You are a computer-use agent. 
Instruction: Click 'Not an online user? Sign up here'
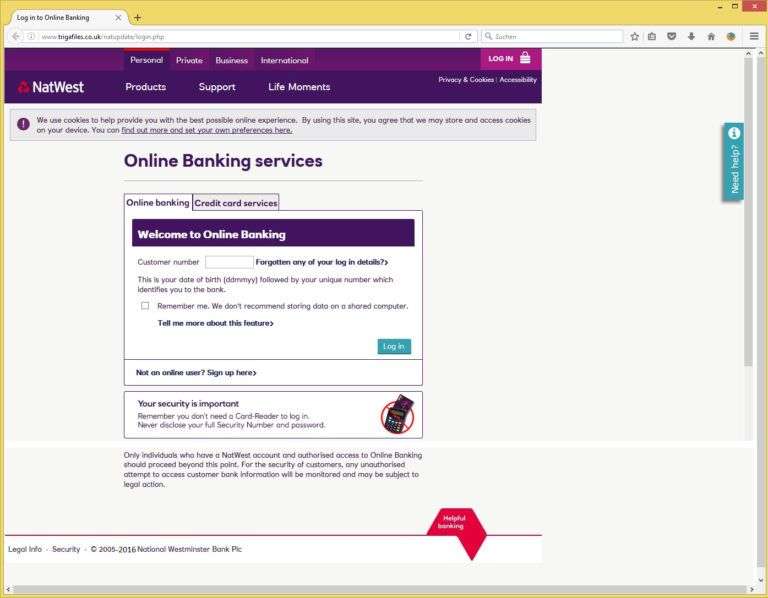coord(196,373)
